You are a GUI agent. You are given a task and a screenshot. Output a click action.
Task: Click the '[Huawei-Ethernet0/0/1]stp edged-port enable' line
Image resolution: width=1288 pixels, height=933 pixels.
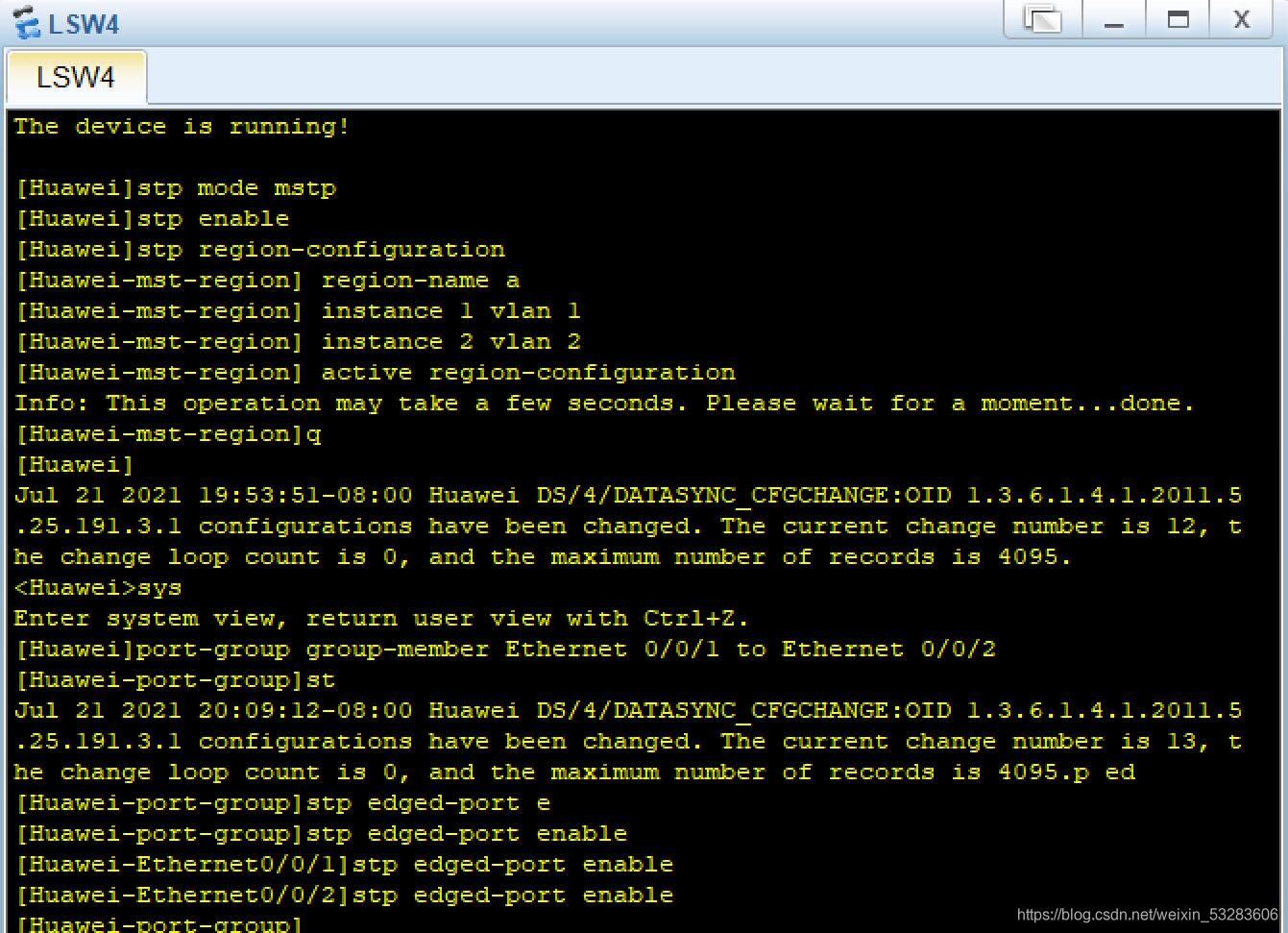(x=345, y=865)
